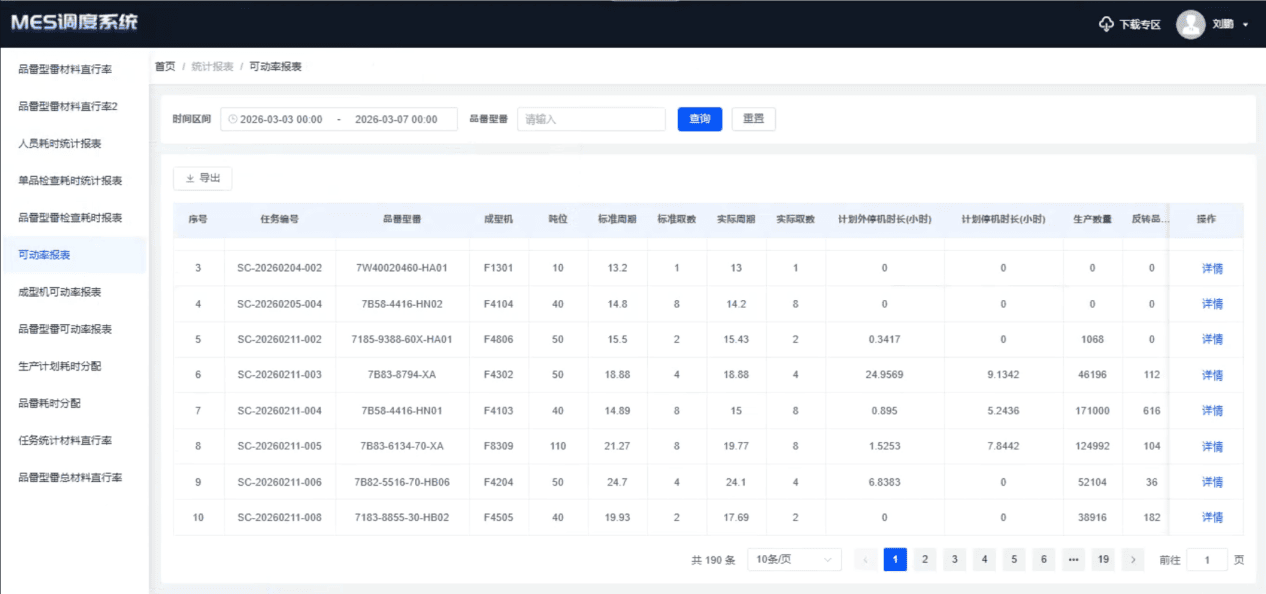The height and width of the screenshot is (594, 1266).
Task: Click the pagination ellipsis to reveal hidden pages
Action: click(x=1072, y=559)
